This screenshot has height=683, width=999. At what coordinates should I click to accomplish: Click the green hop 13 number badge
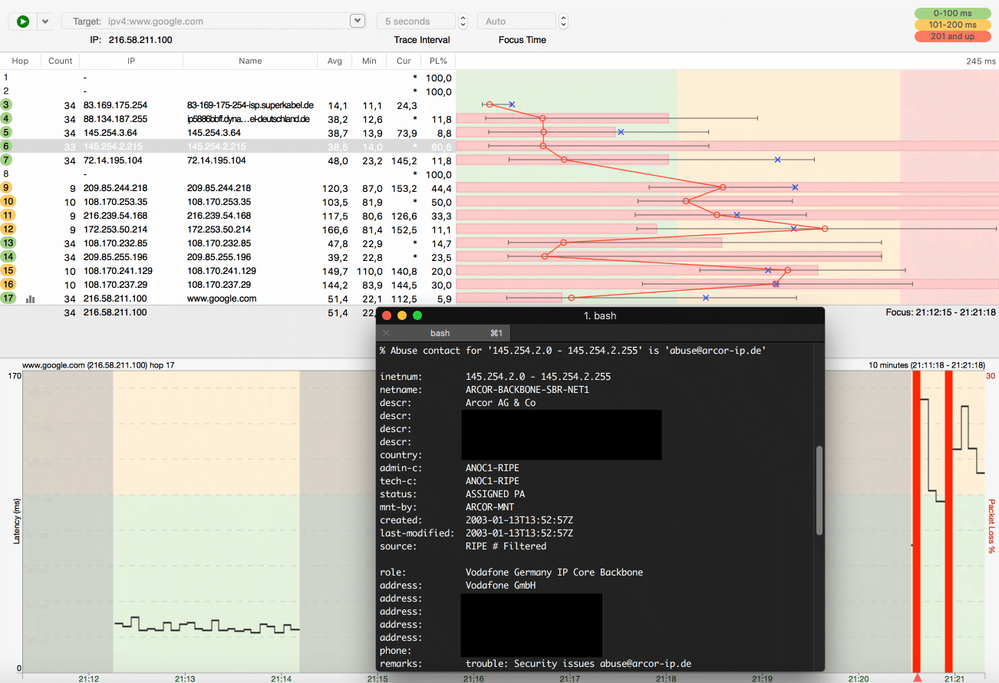(x=7, y=243)
